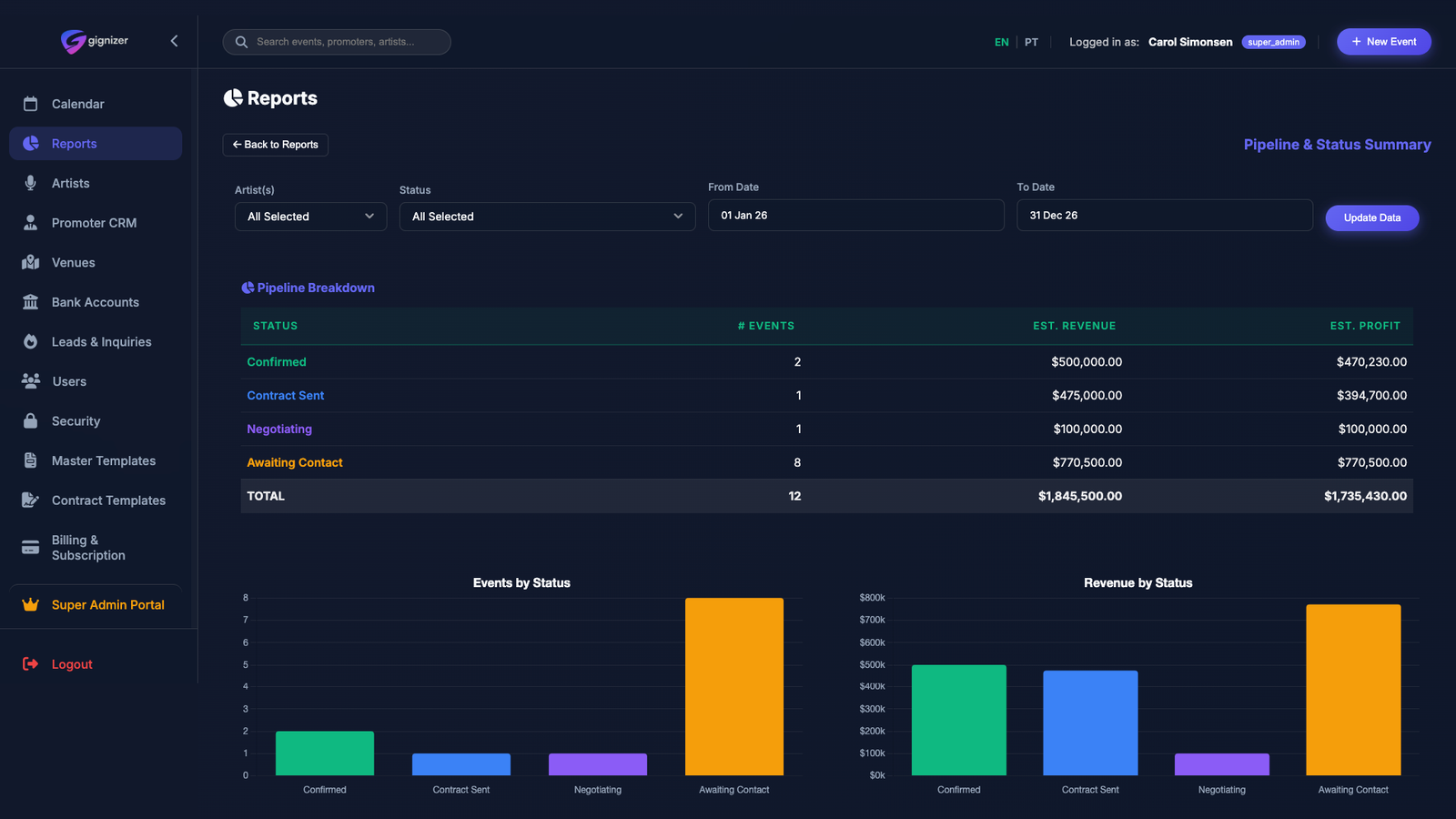Screen dimensions: 1456x819
Task: Click the Contract Sent status label
Action: pyautogui.click(x=286, y=396)
